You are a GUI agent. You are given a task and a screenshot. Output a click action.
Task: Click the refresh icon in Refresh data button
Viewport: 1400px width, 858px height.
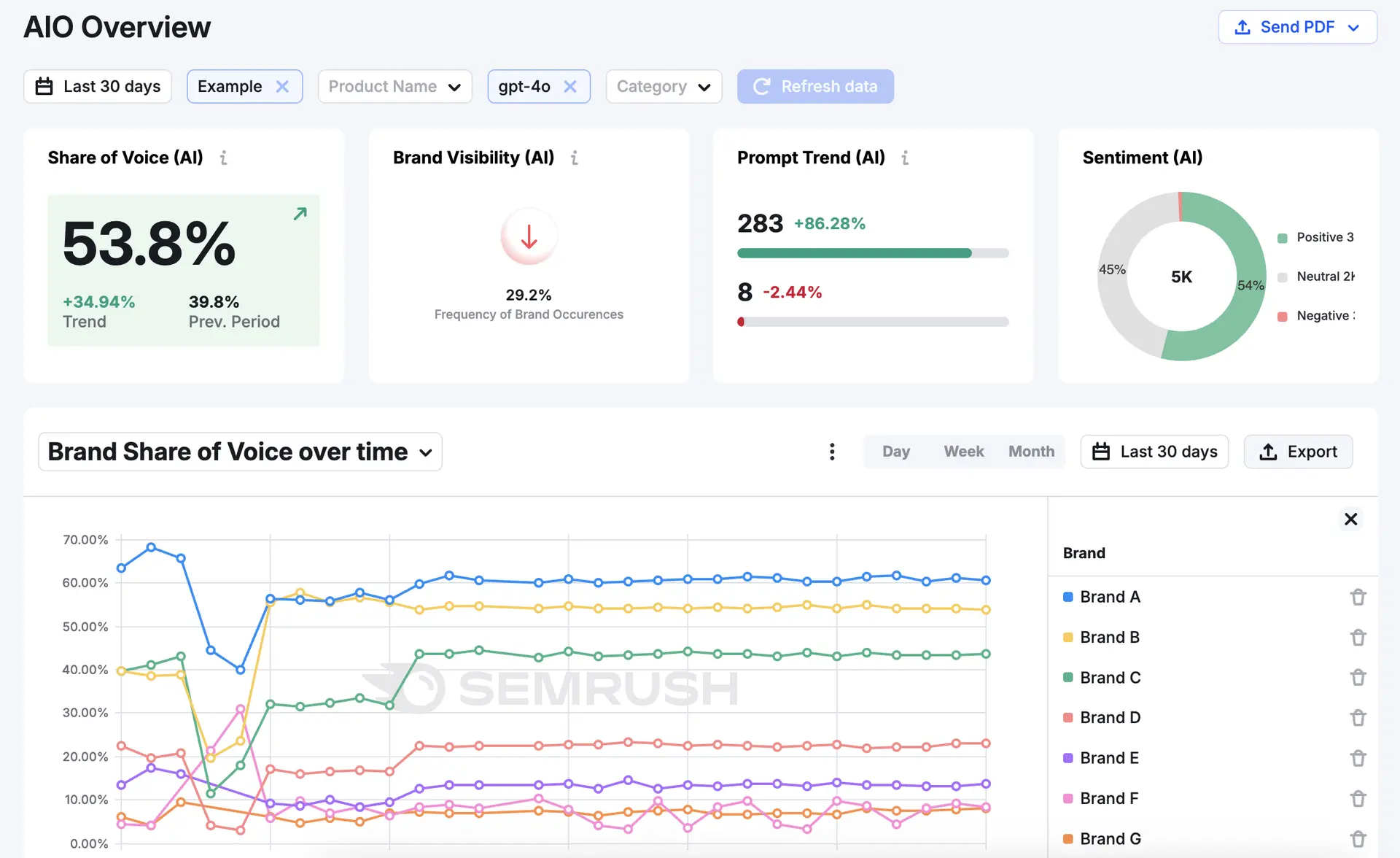click(x=761, y=86)
